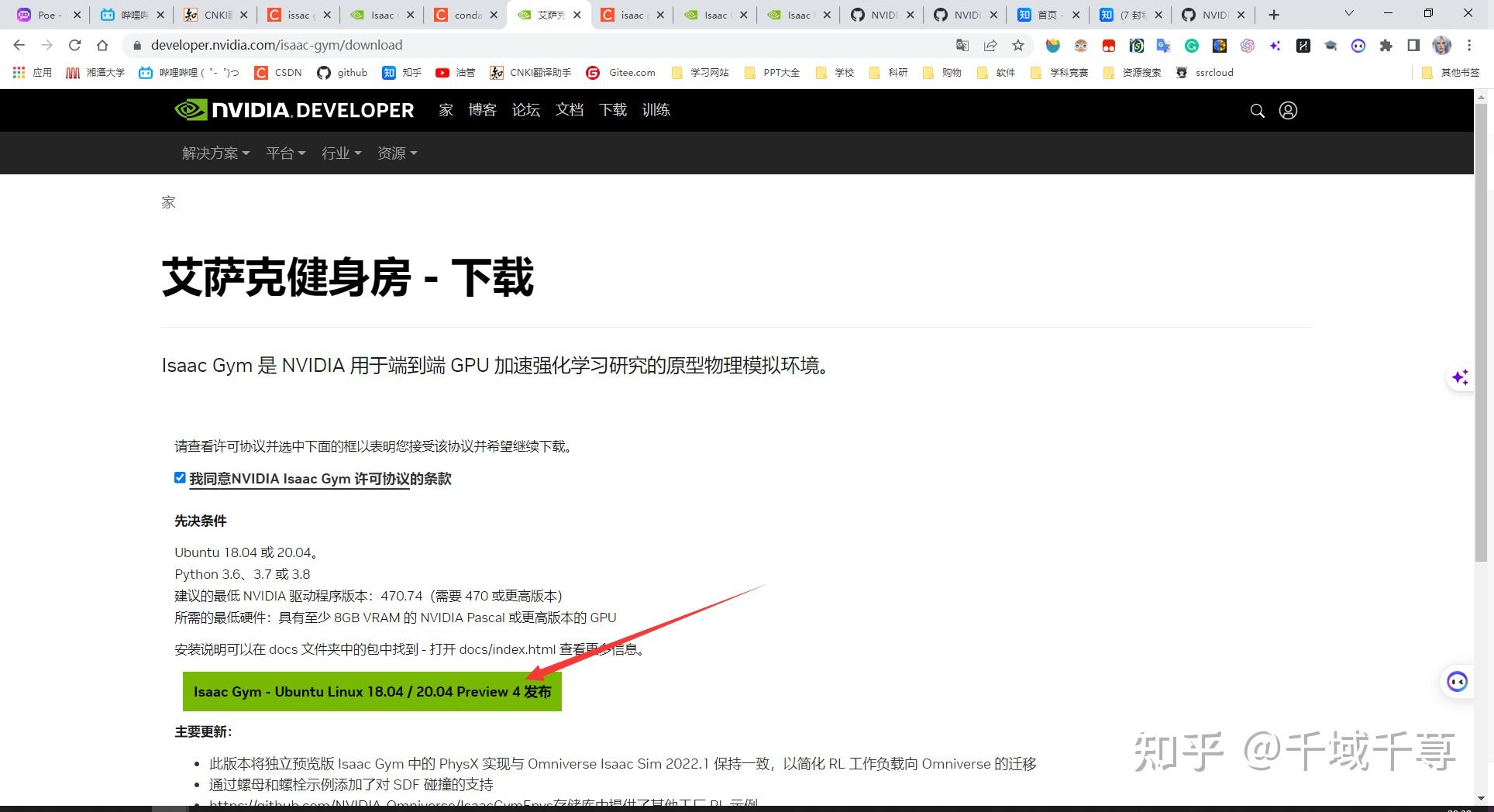Open the Extensions puzzle icon
This screenshot has width=1494, height=812.
point(1386,46)
